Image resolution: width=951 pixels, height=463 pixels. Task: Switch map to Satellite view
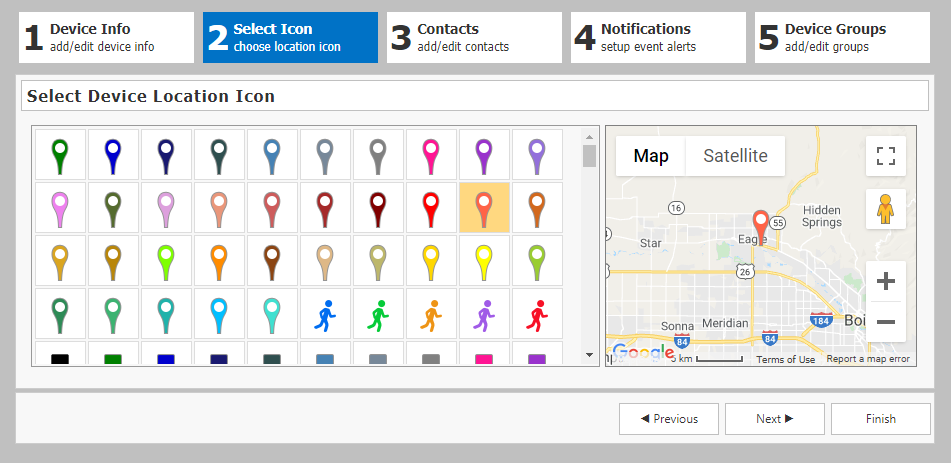tap(735, 156)
